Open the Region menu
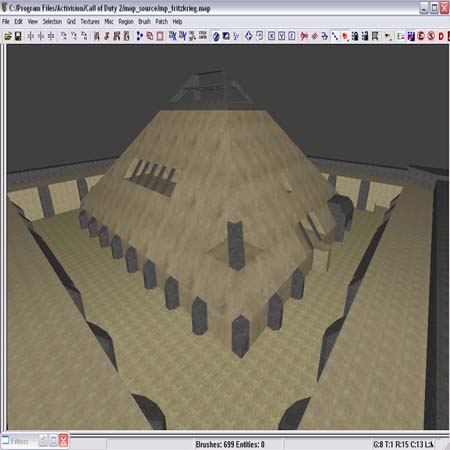The width and height of the screenshot is (450, 450). pyautogui.click(x=126, y=22)
